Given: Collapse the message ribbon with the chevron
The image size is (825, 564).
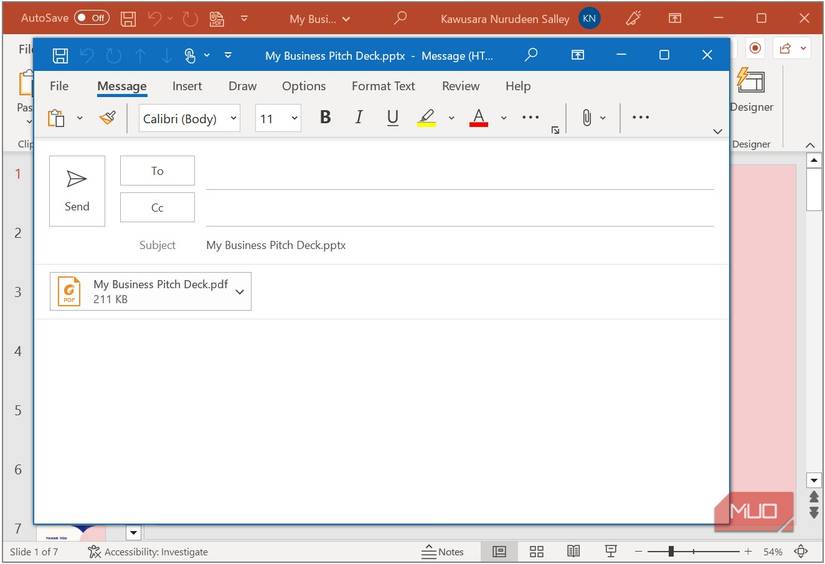Looking at the screenshot, I should [717, 131].
